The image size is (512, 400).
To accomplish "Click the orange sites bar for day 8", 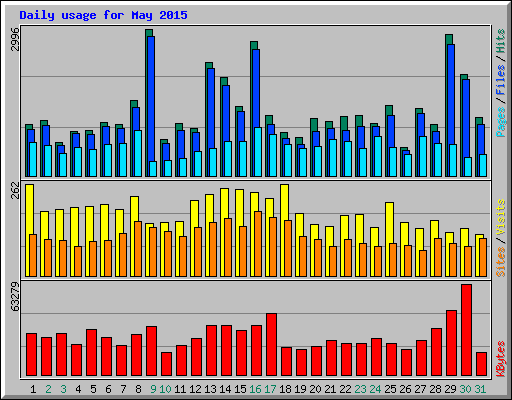I will [138, 249].
